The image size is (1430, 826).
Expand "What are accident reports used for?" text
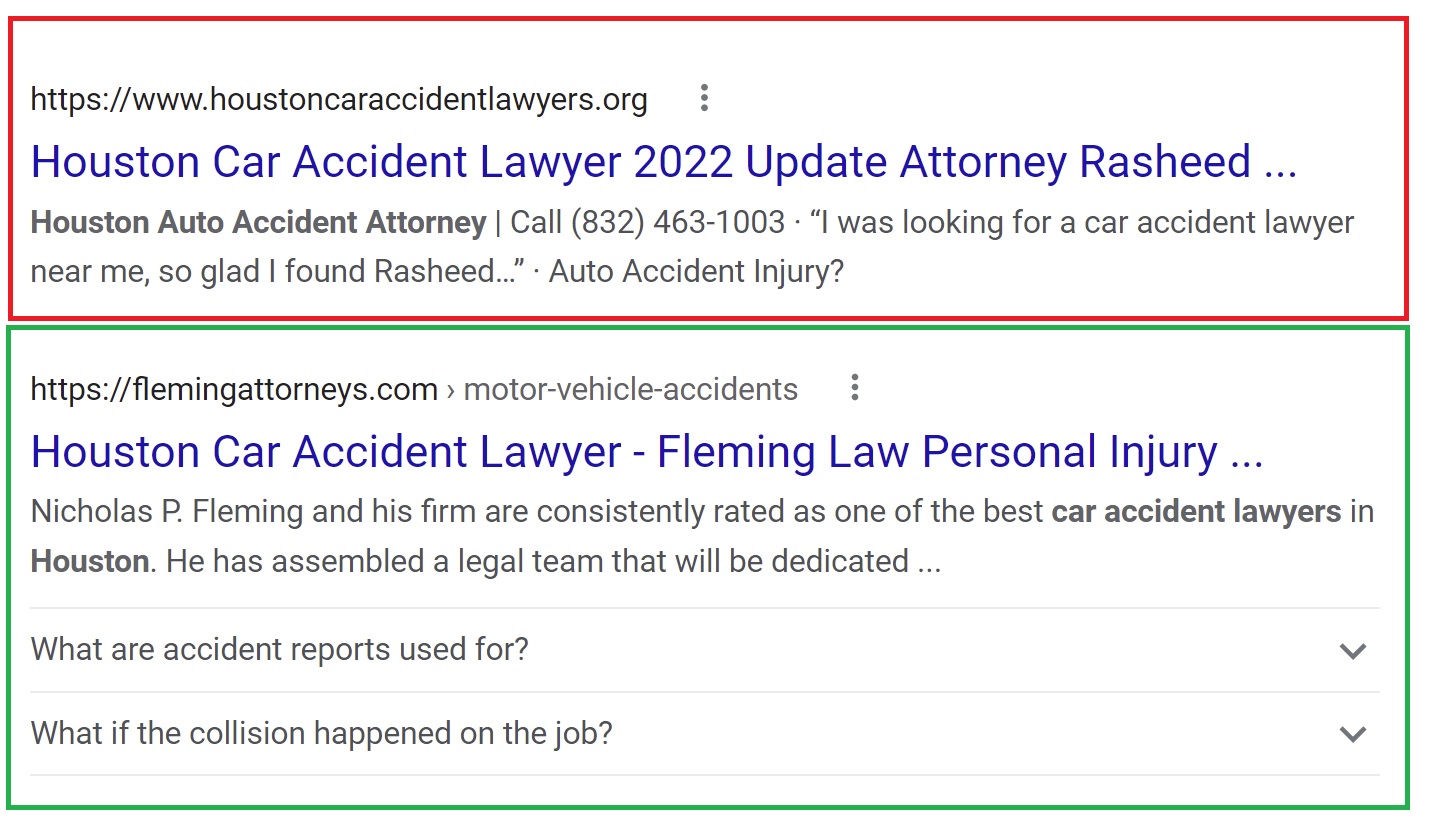tap(280, 650)
